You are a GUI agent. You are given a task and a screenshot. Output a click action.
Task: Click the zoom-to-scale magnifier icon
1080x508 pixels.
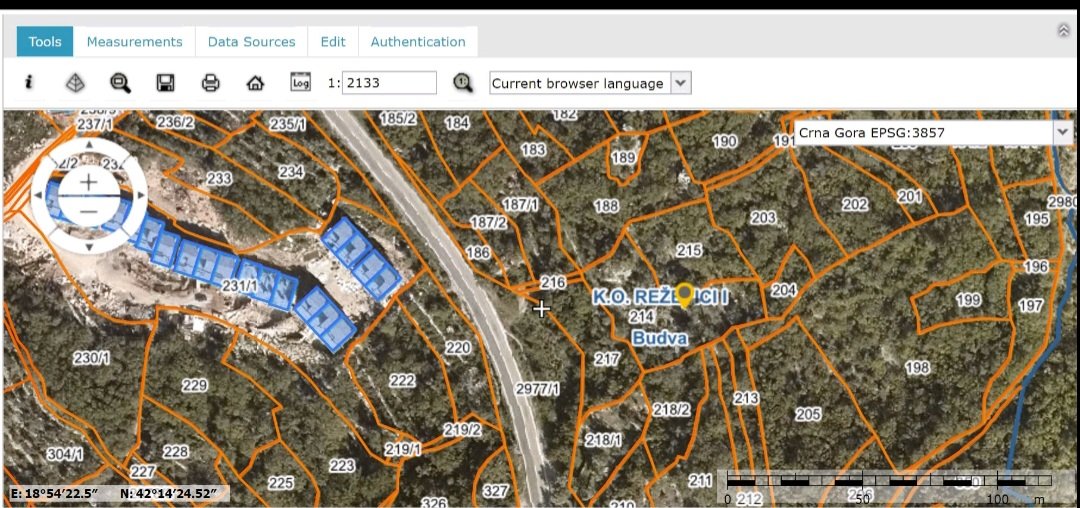click(462, 83)
